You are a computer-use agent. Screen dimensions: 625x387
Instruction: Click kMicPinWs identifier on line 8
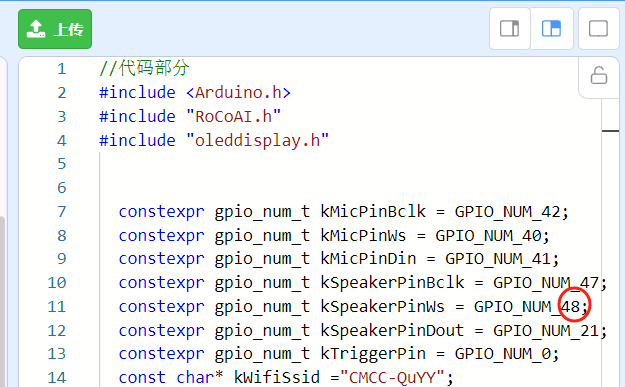[x=363, y=235]
